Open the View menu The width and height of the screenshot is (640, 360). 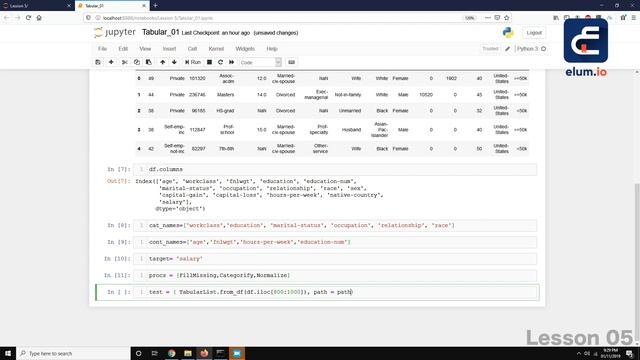[145, 49]
